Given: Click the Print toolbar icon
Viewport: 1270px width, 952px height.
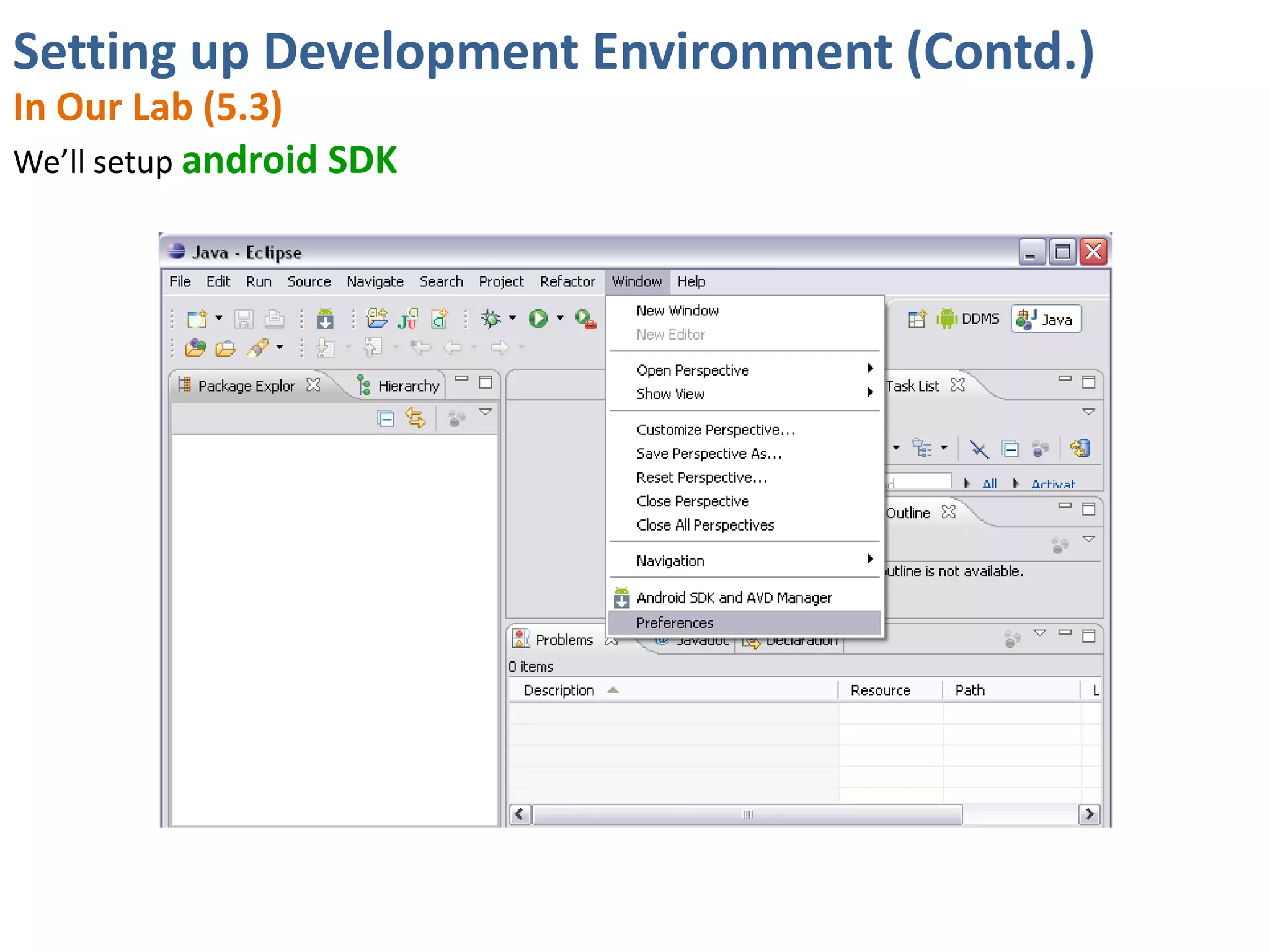Looking at the screenshot, I should (x=274, y=319).
